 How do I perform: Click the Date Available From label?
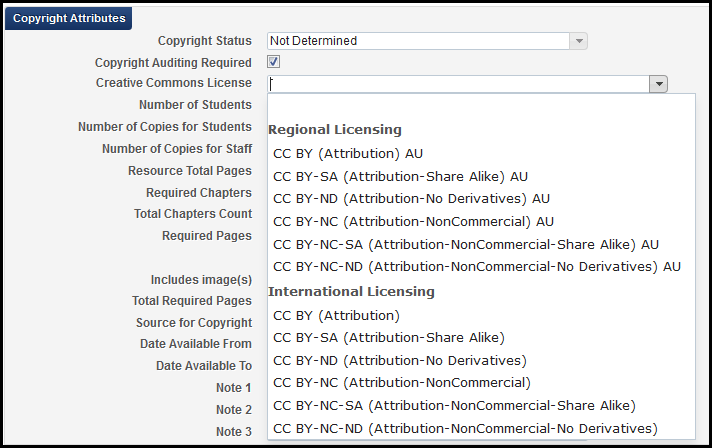(x=196, y=344)
